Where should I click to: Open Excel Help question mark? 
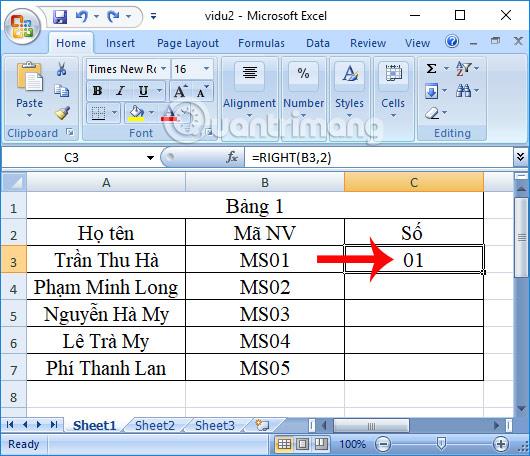click(452, 42)
